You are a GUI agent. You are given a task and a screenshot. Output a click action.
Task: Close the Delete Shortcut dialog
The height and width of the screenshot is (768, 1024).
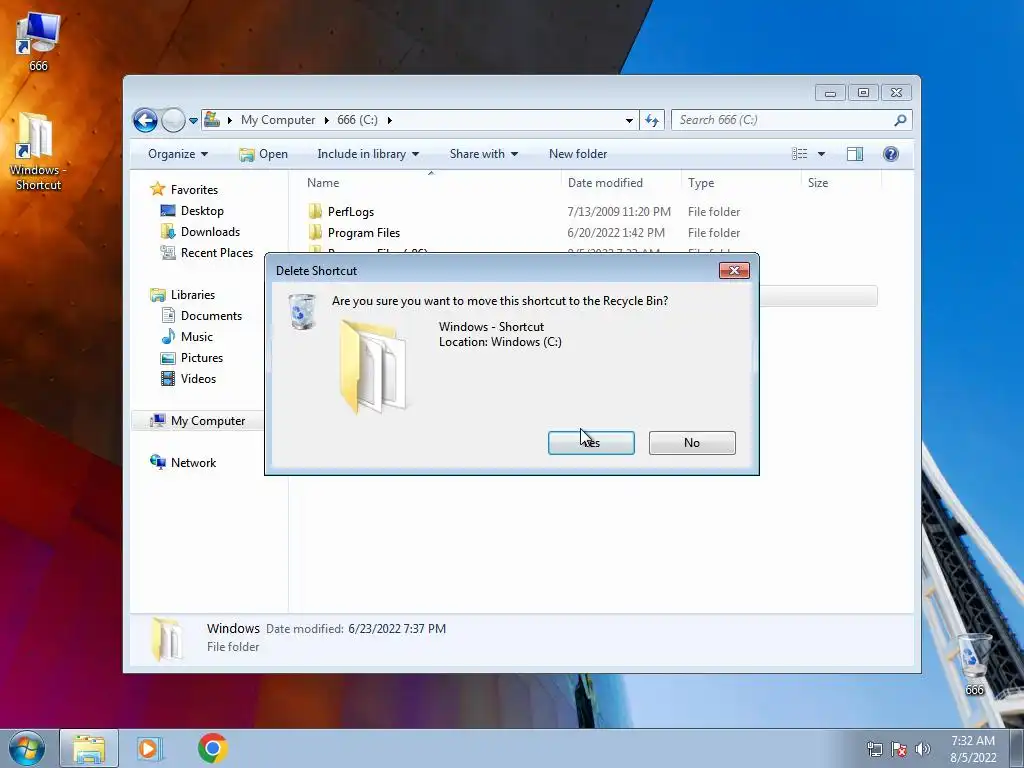[734, 270]
